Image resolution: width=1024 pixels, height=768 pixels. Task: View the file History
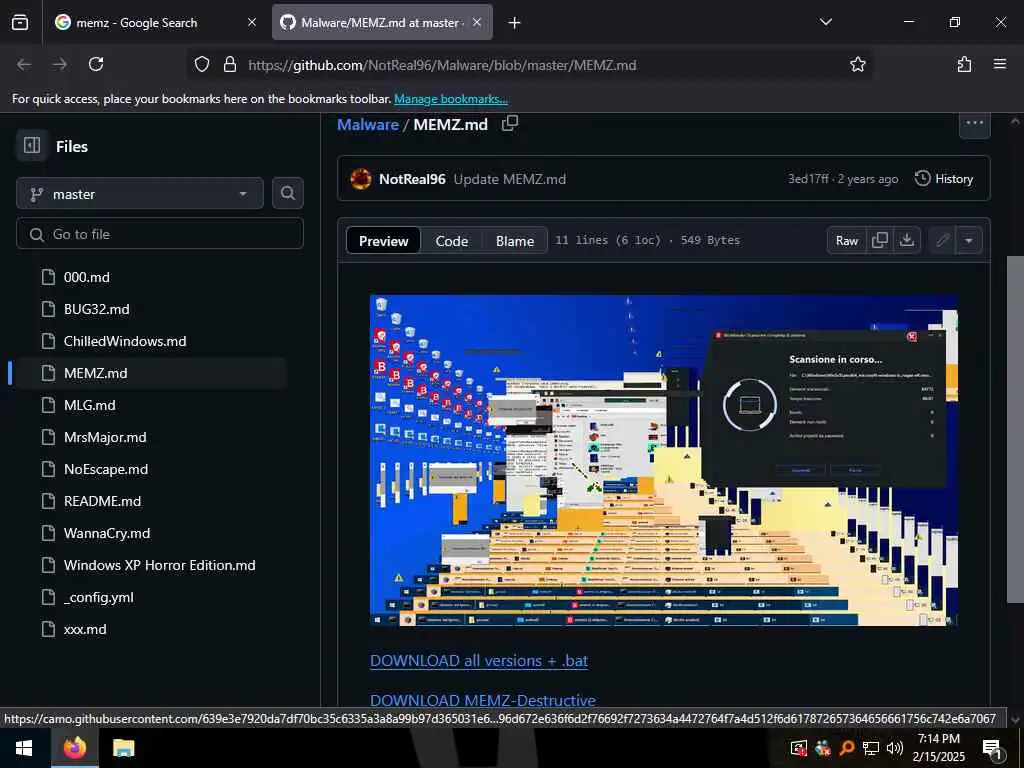coord(944,178)
